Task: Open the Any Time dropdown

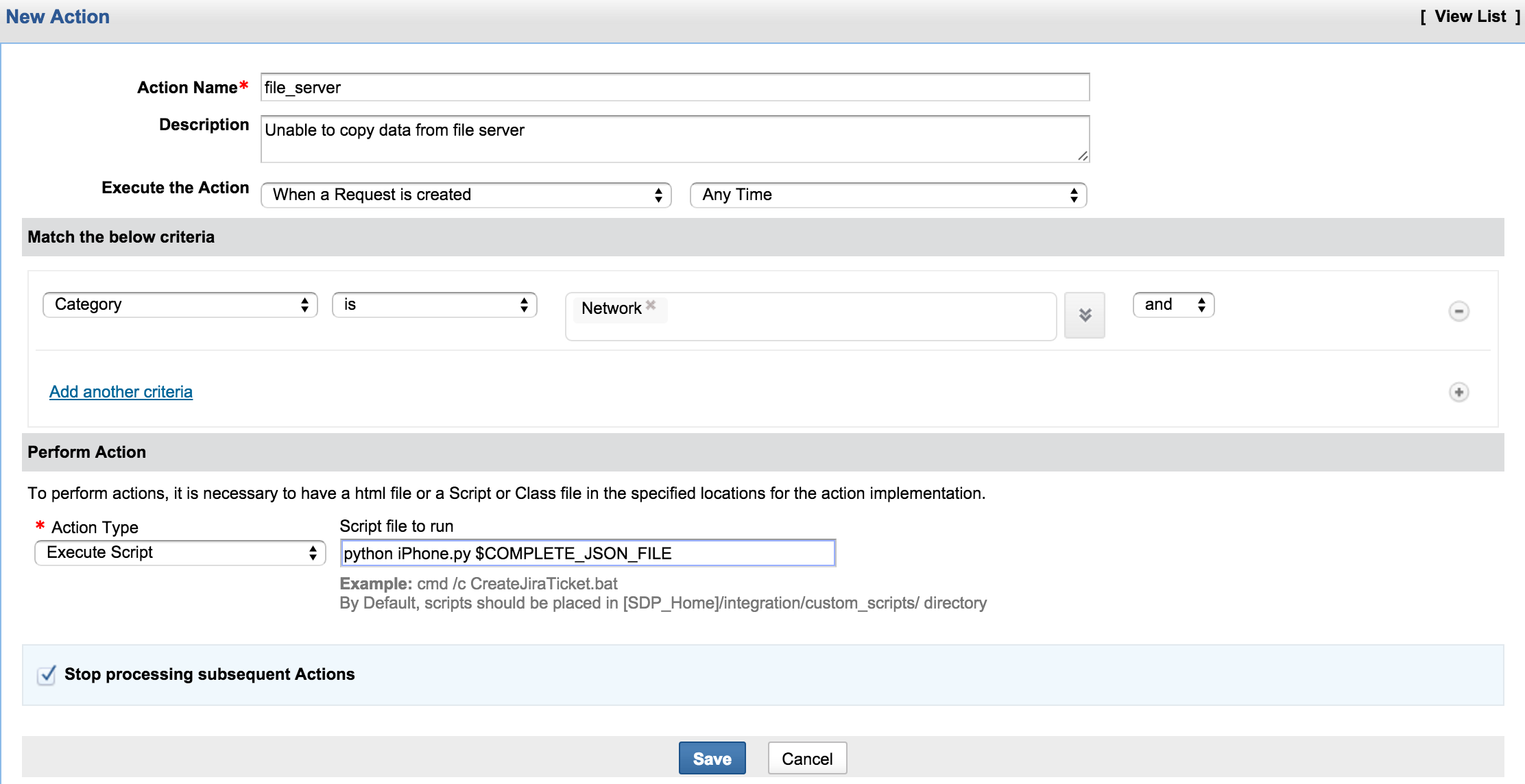Action: pos(888,195)
